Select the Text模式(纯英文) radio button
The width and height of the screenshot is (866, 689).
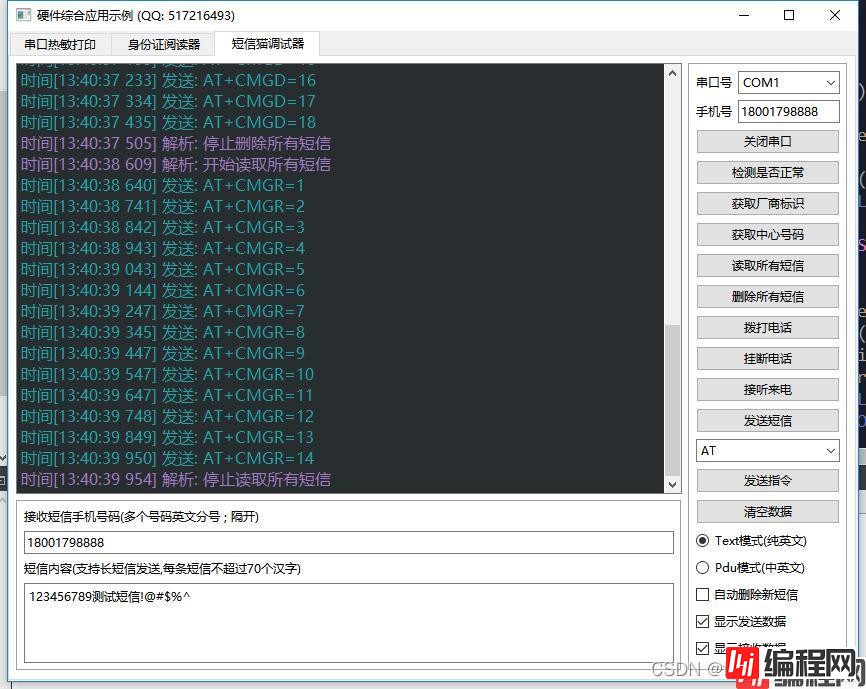(x=703, y=541)
